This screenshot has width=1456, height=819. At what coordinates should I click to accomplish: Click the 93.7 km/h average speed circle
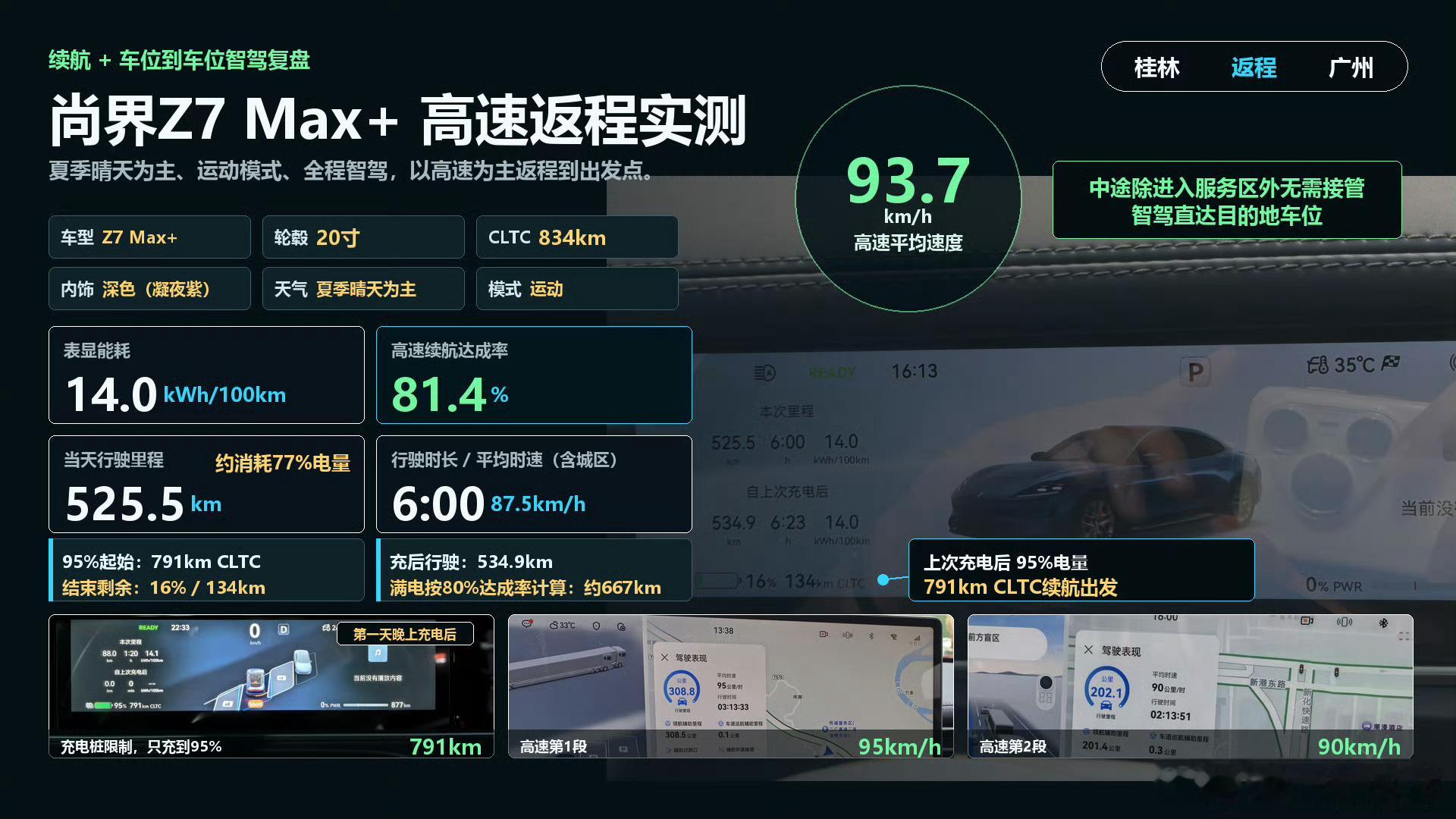coord(908,199)
